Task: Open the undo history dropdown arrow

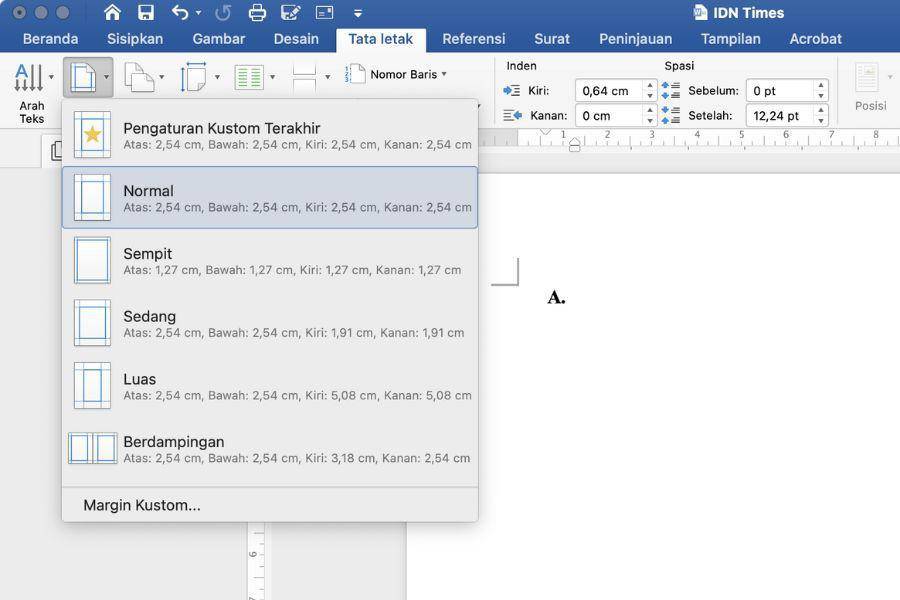Action: [199, 13]
